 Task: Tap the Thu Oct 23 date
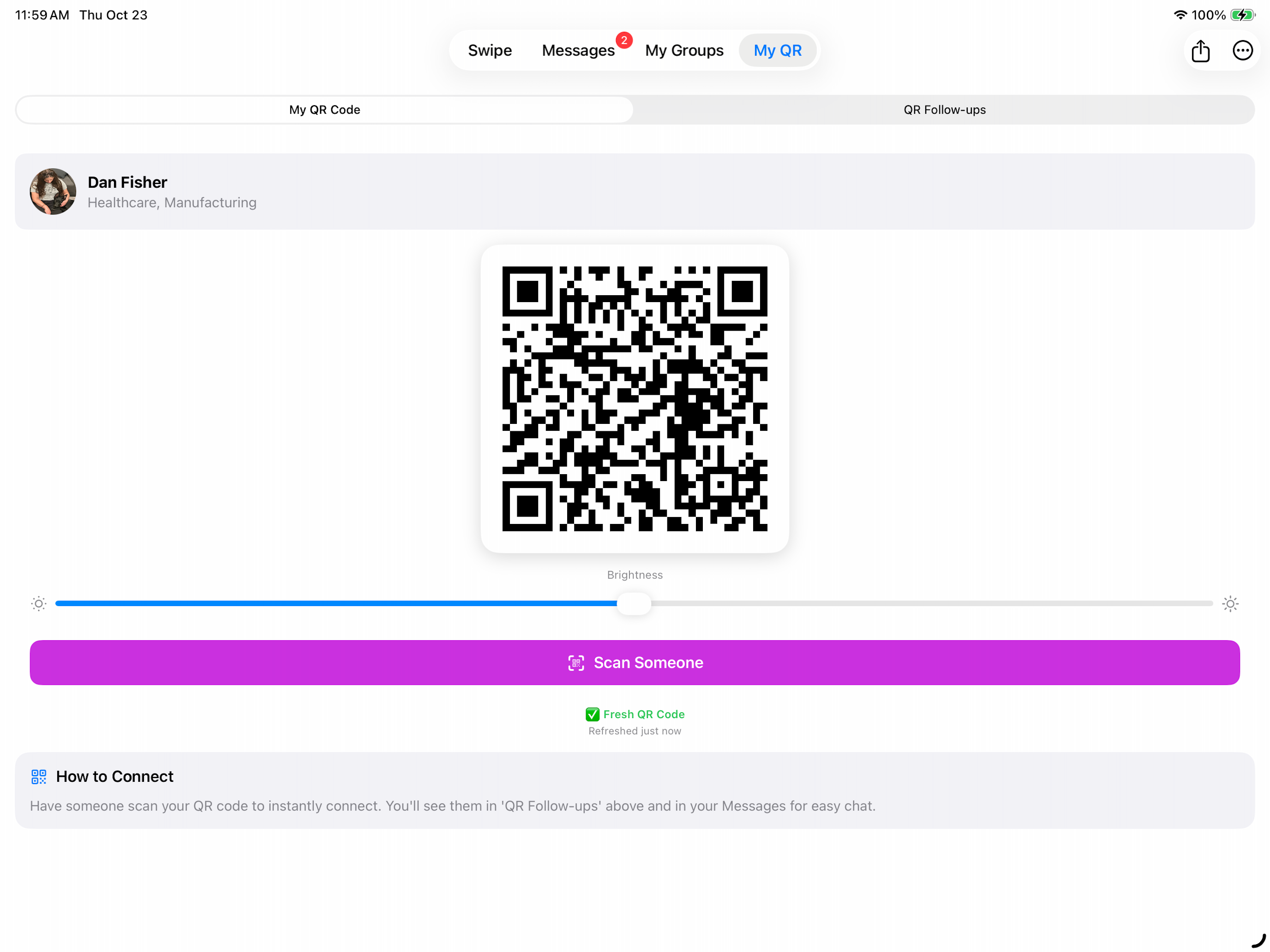[x=113, y=15]
